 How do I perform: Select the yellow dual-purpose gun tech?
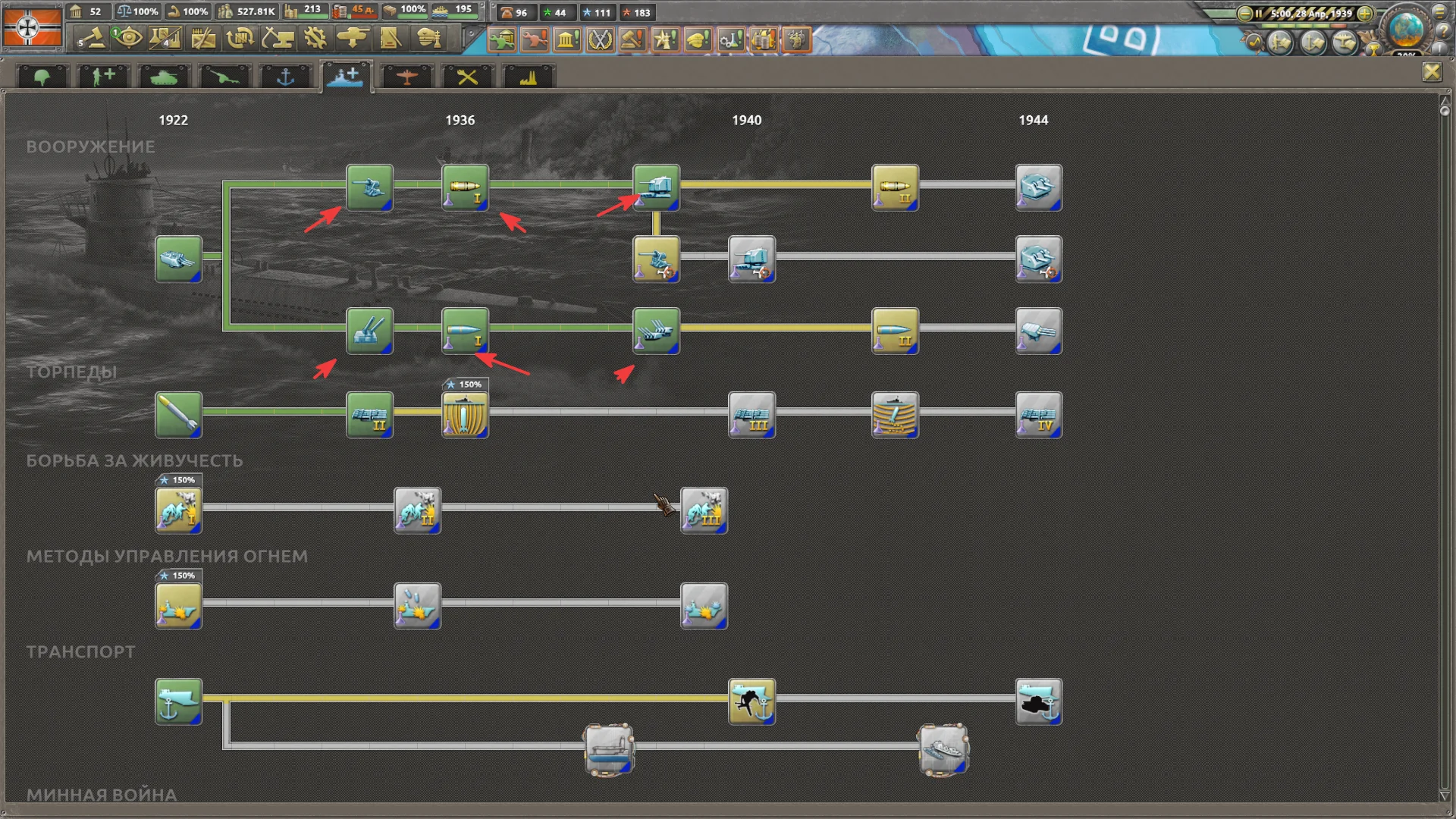coord(656,259)
